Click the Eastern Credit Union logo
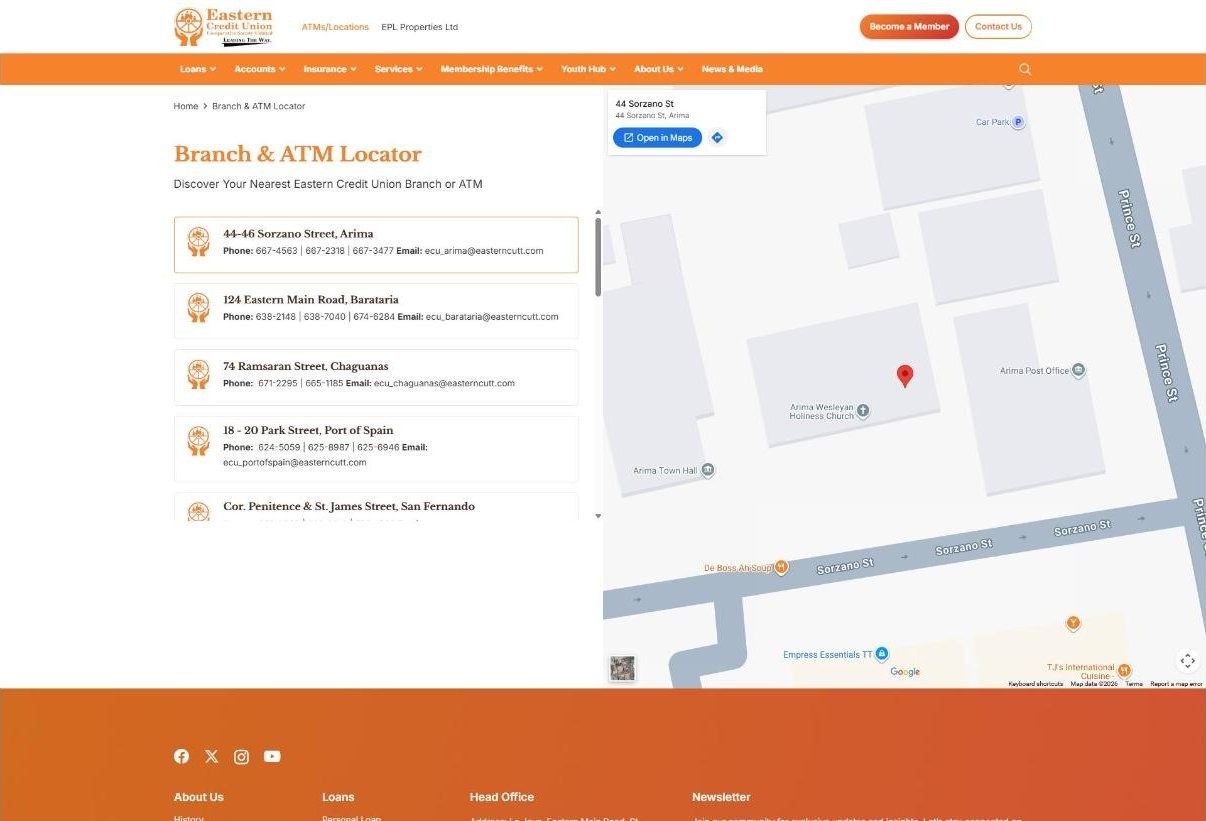The width and height of the screenshot is (1206, 821). pos(223,27)
